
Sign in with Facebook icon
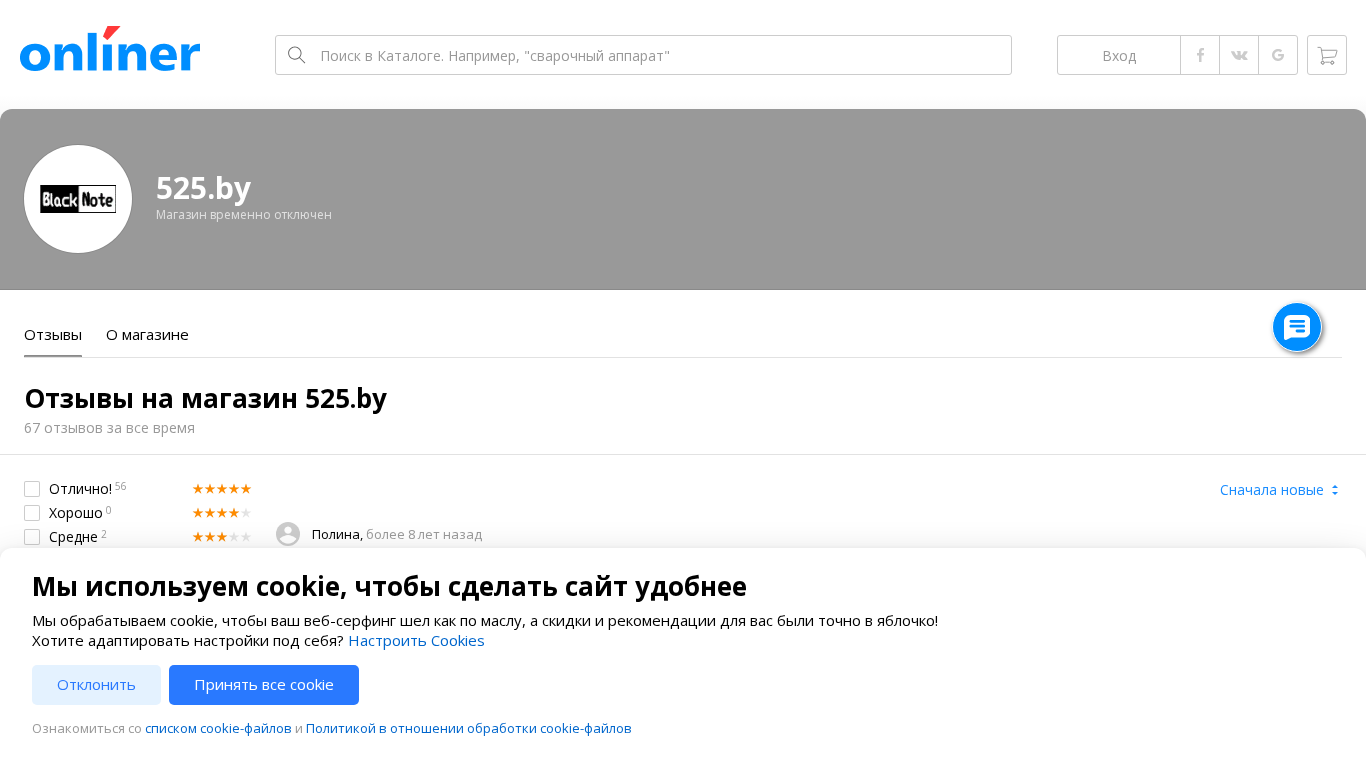pyautogui.click(x=1200, y=55)
